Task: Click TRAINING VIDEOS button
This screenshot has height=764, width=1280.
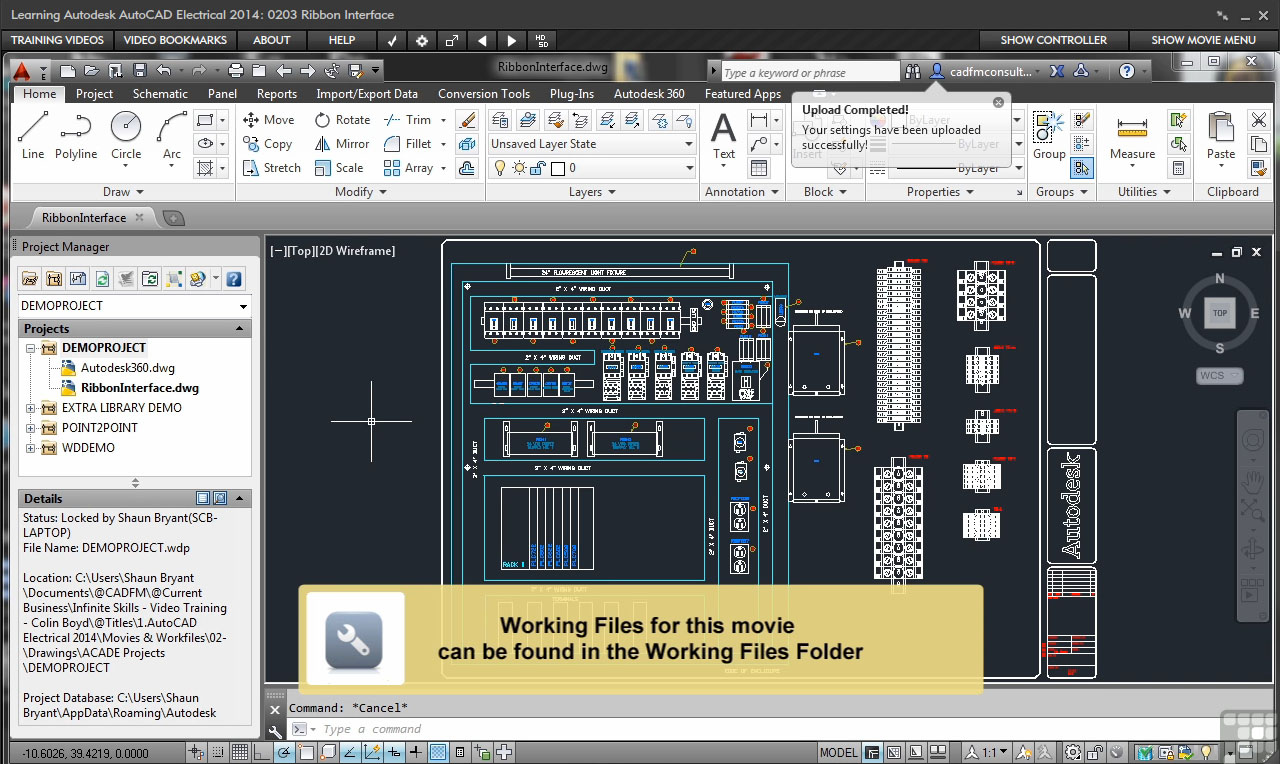Action: [57, 40]
